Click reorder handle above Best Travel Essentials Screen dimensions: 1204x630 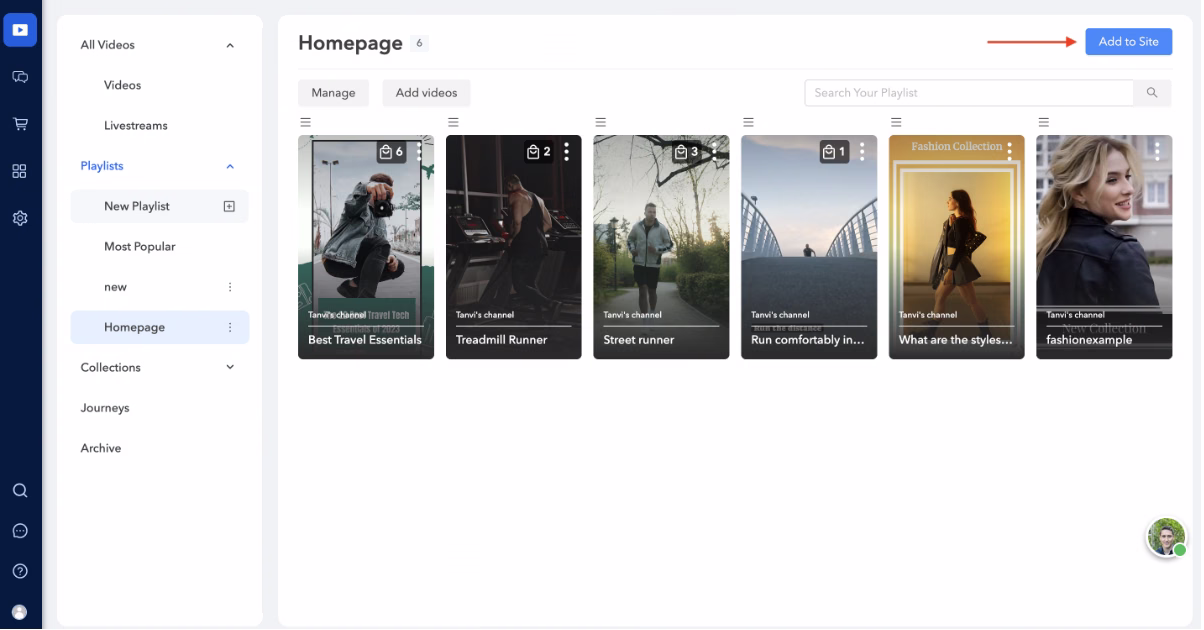pos(305,122)
